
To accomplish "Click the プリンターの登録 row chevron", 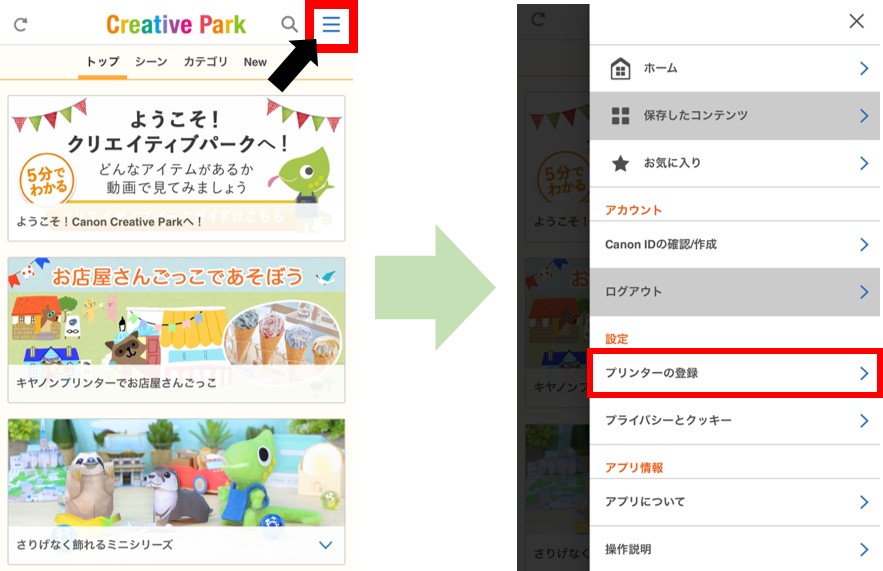I will tap(864, 373).
